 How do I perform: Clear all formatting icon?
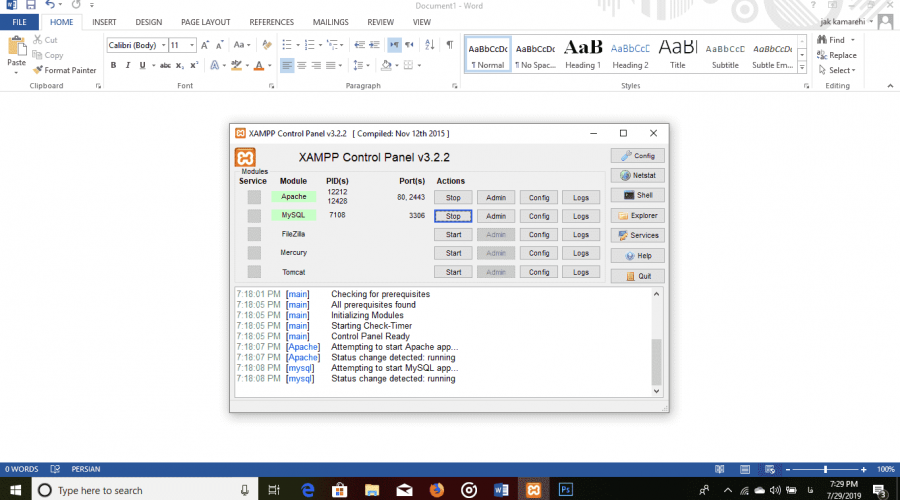click(x=267, y=45)
